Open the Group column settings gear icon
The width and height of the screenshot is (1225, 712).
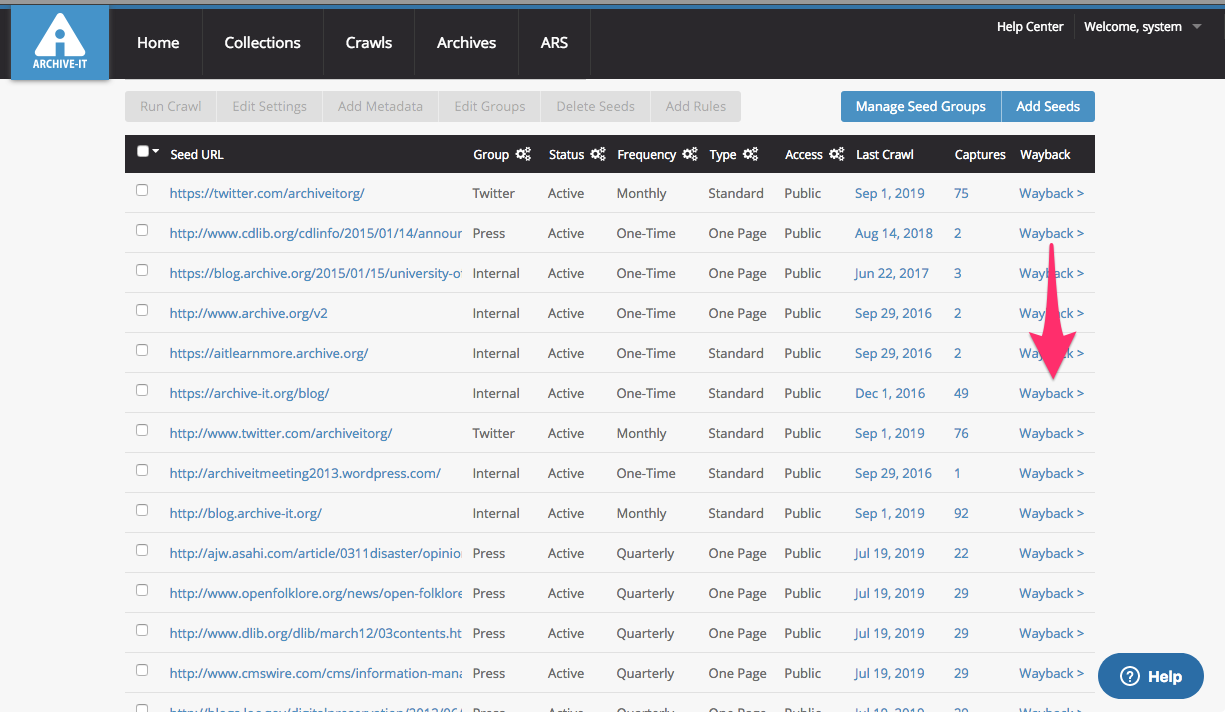coord(523,154)
